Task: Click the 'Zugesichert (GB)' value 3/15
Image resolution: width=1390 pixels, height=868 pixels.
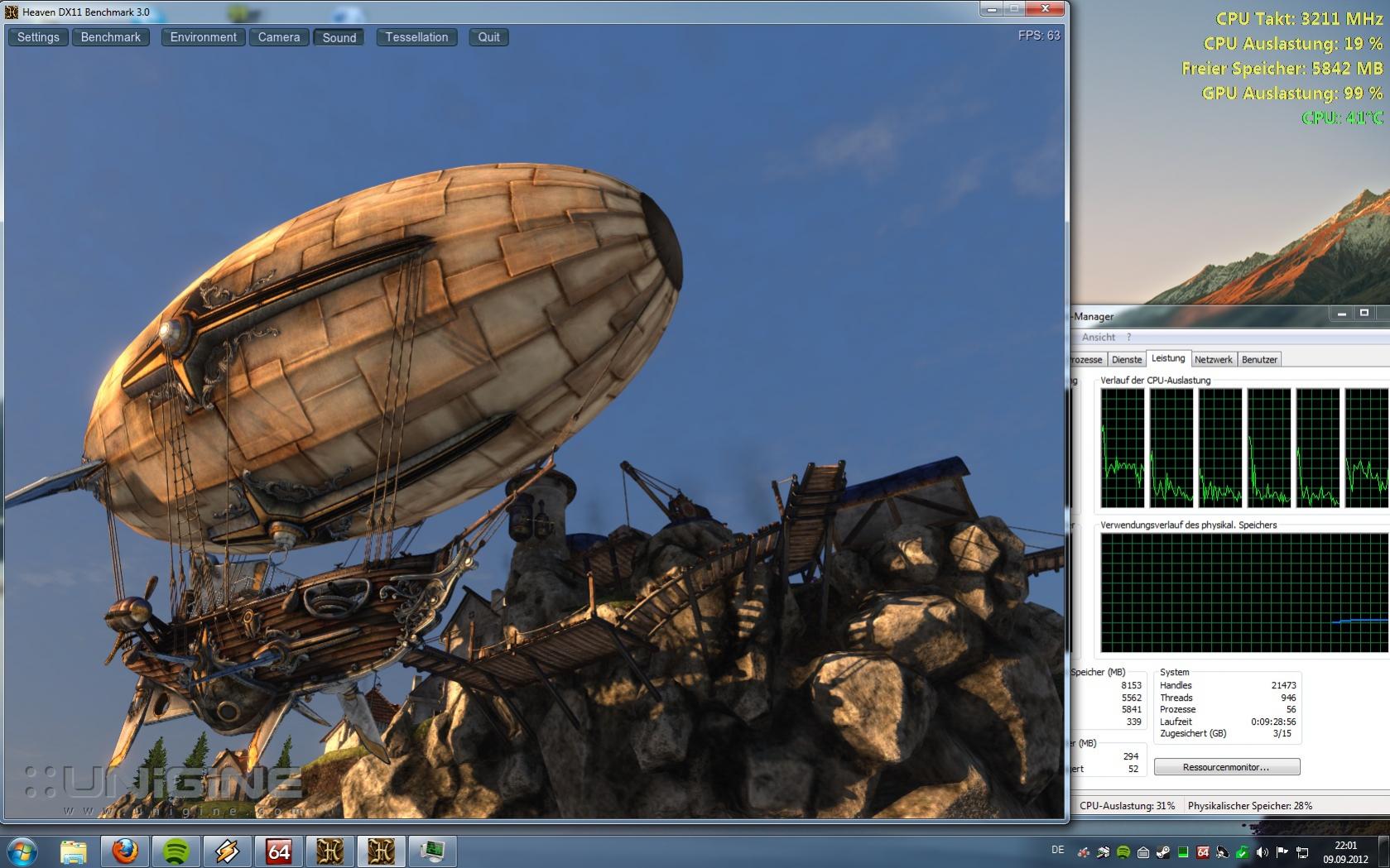Action: (1282, 733)
